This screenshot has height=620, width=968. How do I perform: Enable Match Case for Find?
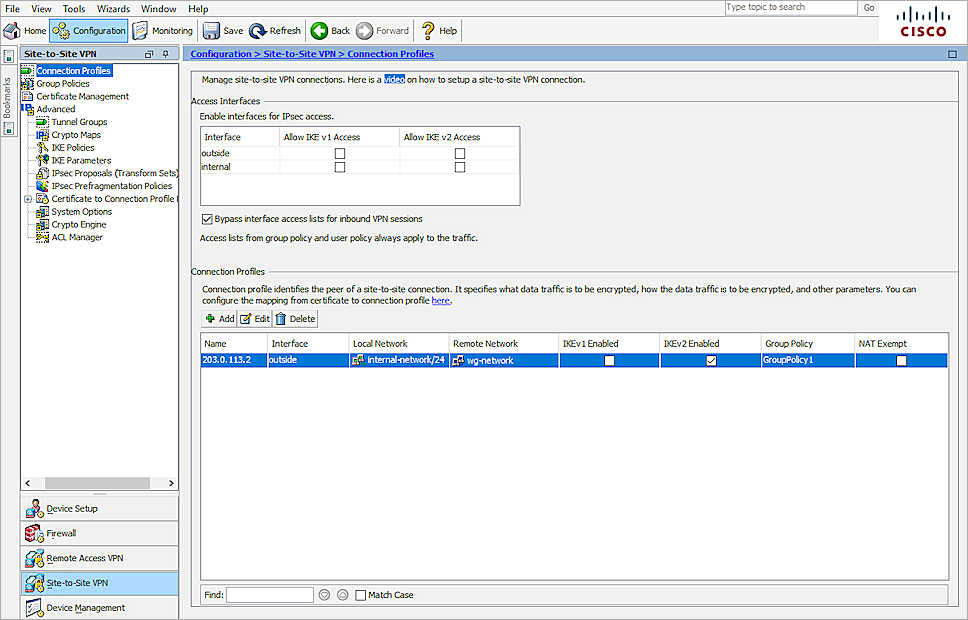(359, 594)
